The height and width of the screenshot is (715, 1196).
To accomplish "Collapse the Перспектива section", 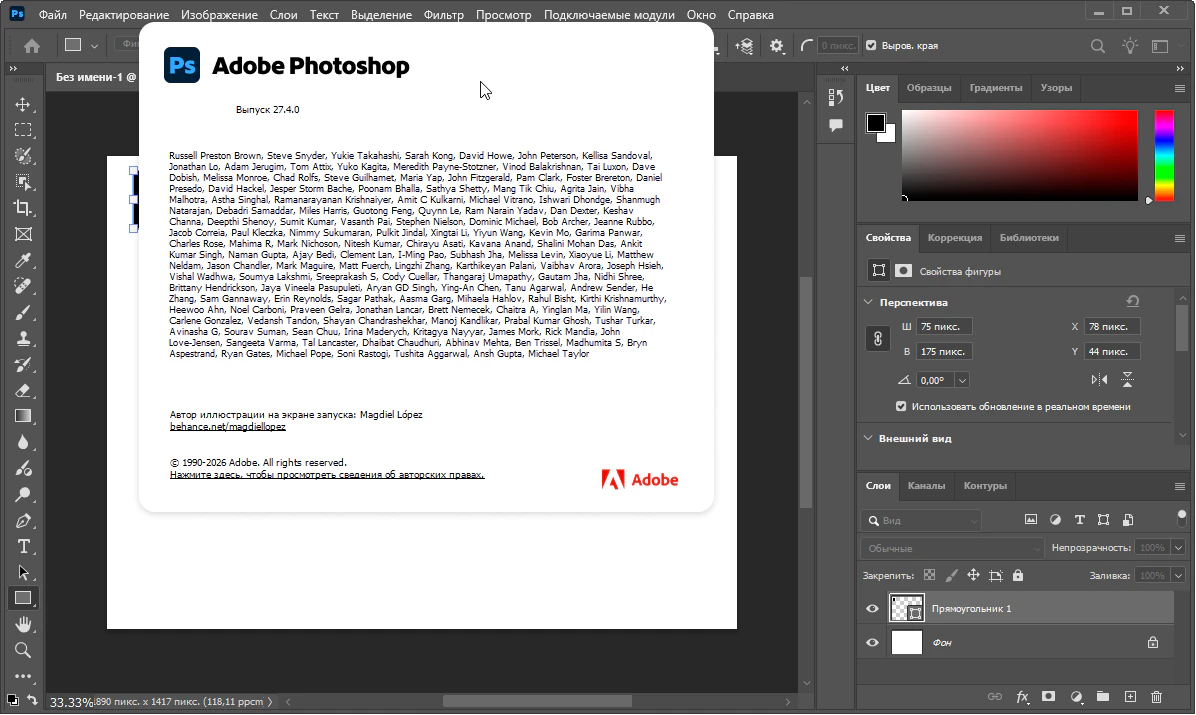I will pos(867,302).
